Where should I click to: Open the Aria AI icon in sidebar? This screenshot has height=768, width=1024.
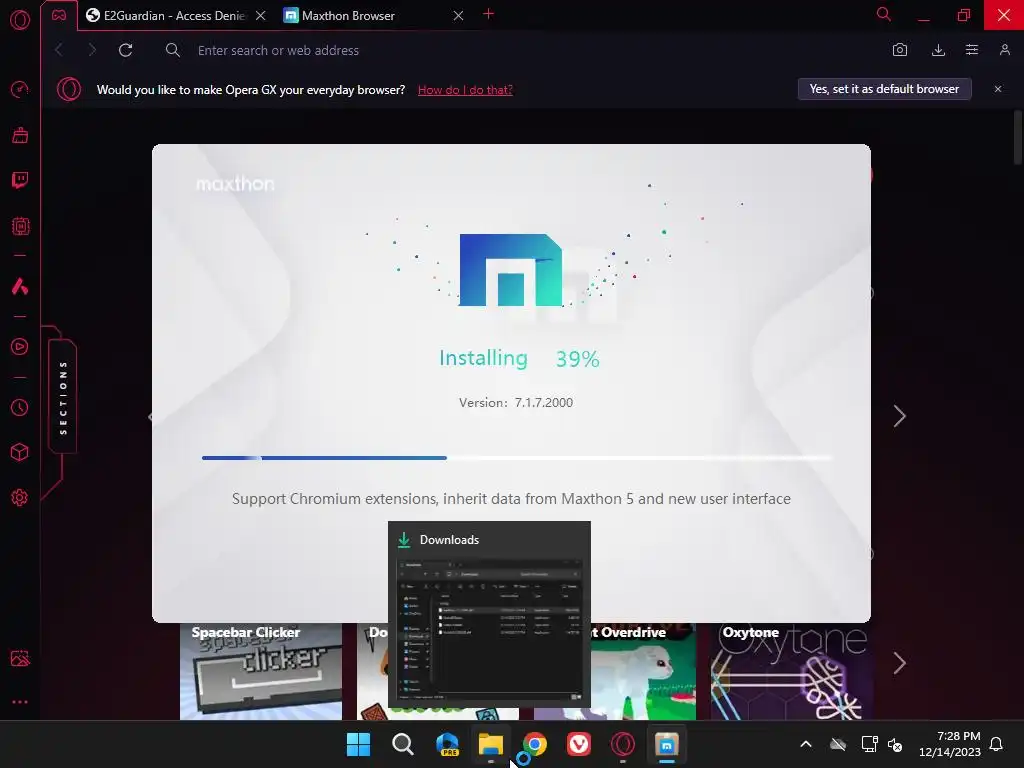pyautogui.click(x=20, y=286)
